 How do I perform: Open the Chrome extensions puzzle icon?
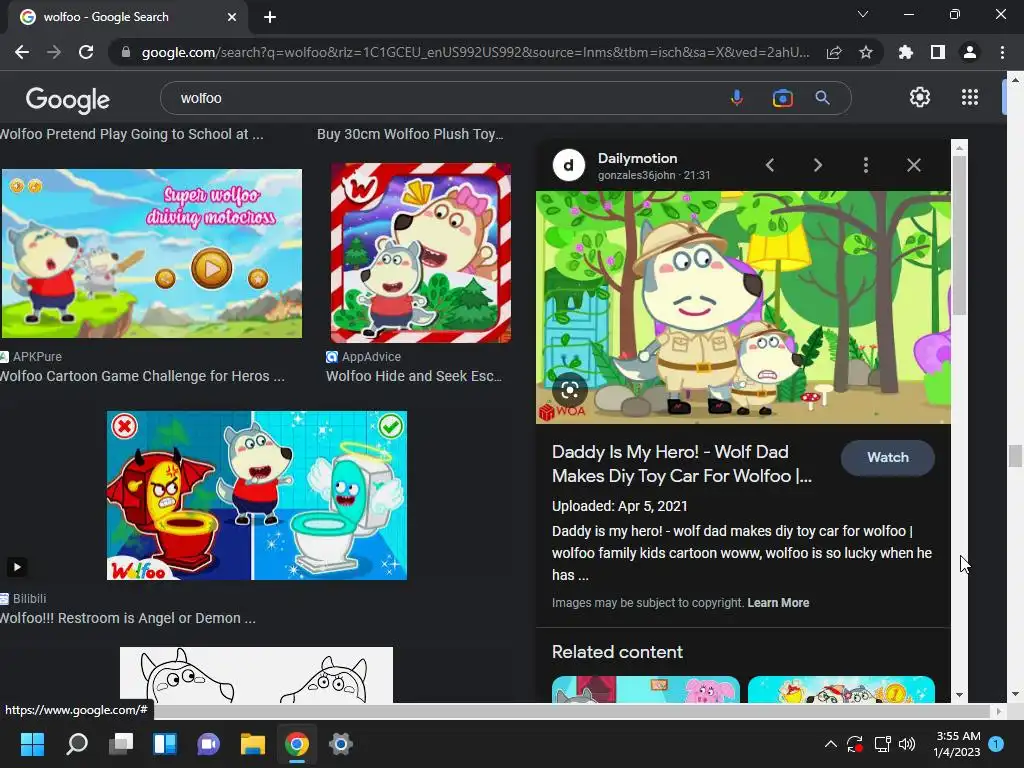click(905, 52)
